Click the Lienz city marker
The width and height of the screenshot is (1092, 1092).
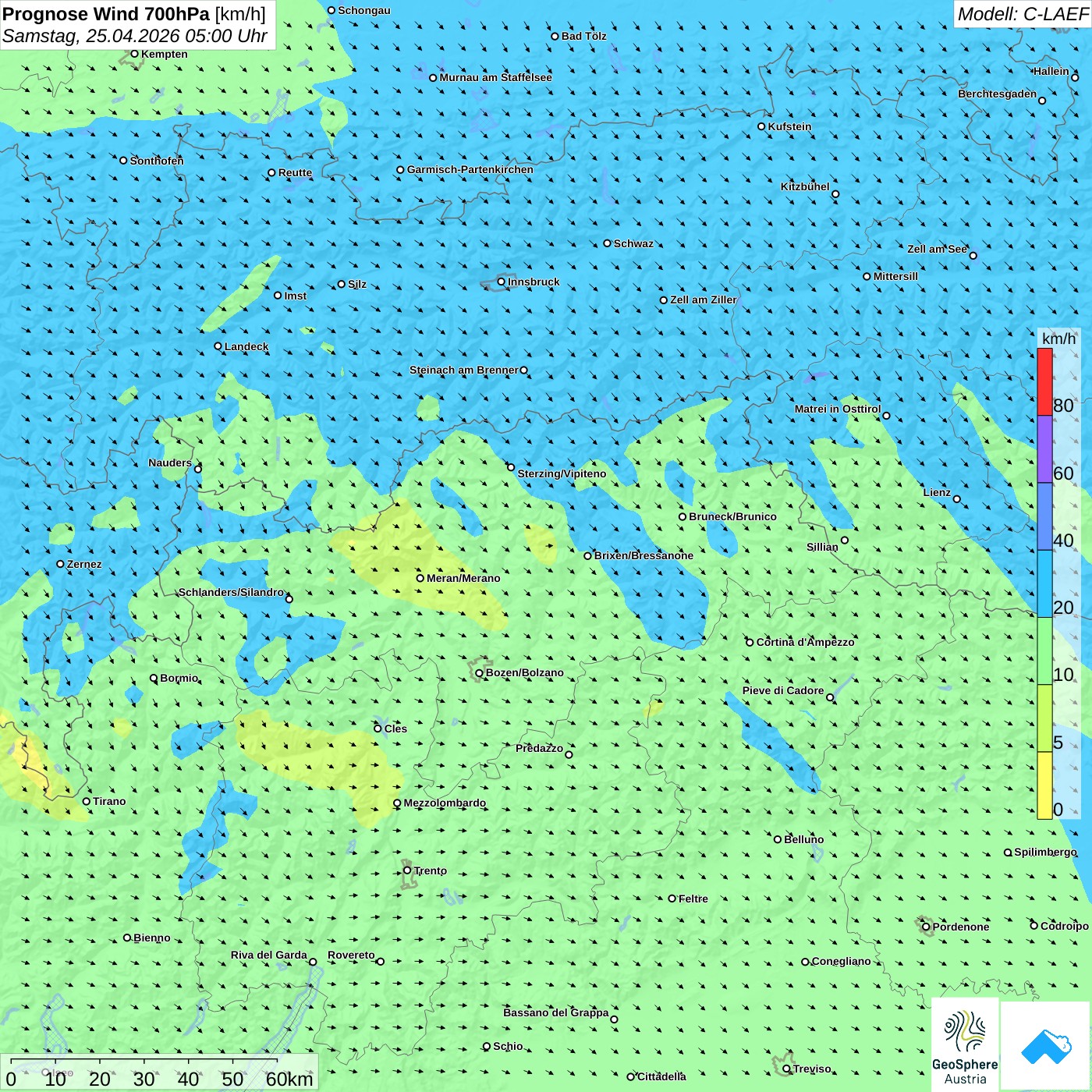(x=957, y=499)
